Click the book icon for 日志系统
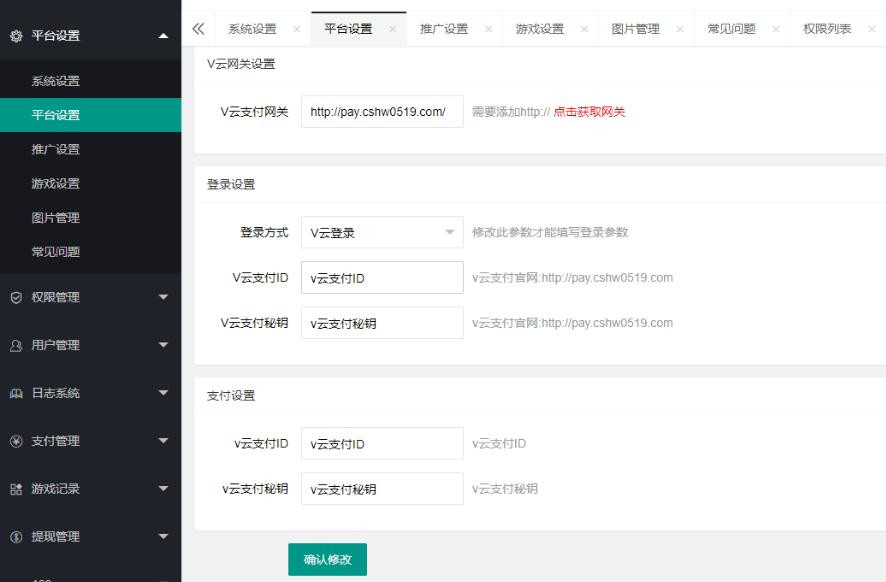 coord(16,393)
